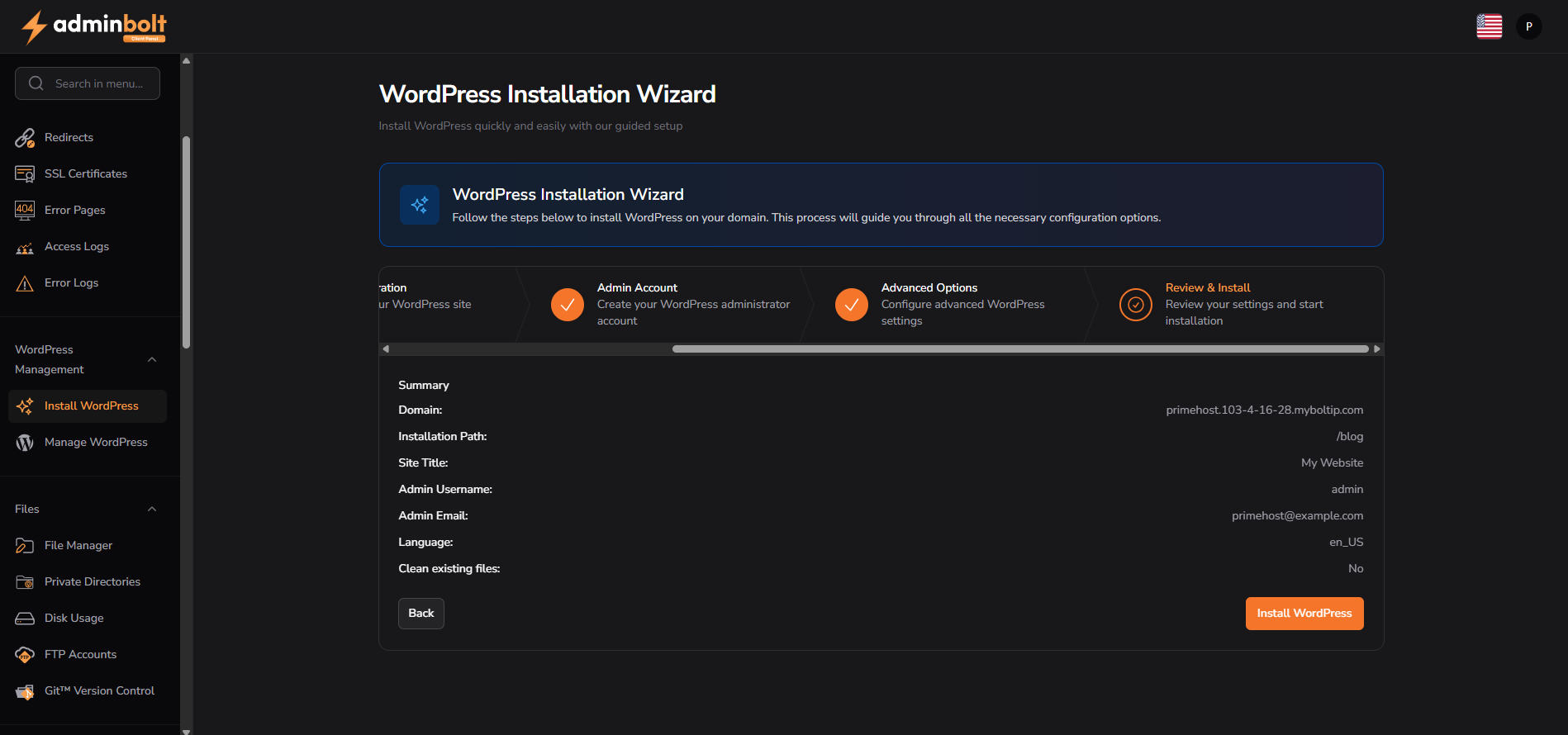1568x735 pixels.
Task: Click the FTP Accounts cloud icon
Action: click(x=25, y=655)
